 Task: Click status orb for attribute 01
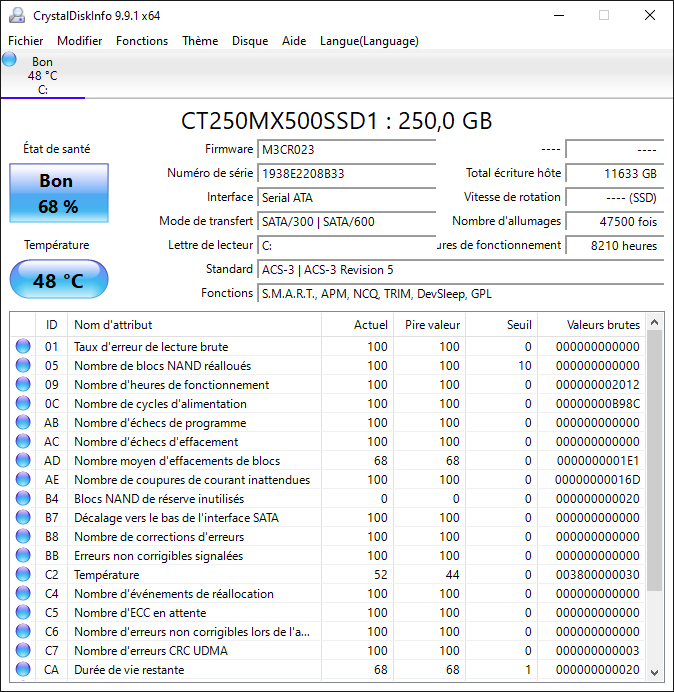23,346
